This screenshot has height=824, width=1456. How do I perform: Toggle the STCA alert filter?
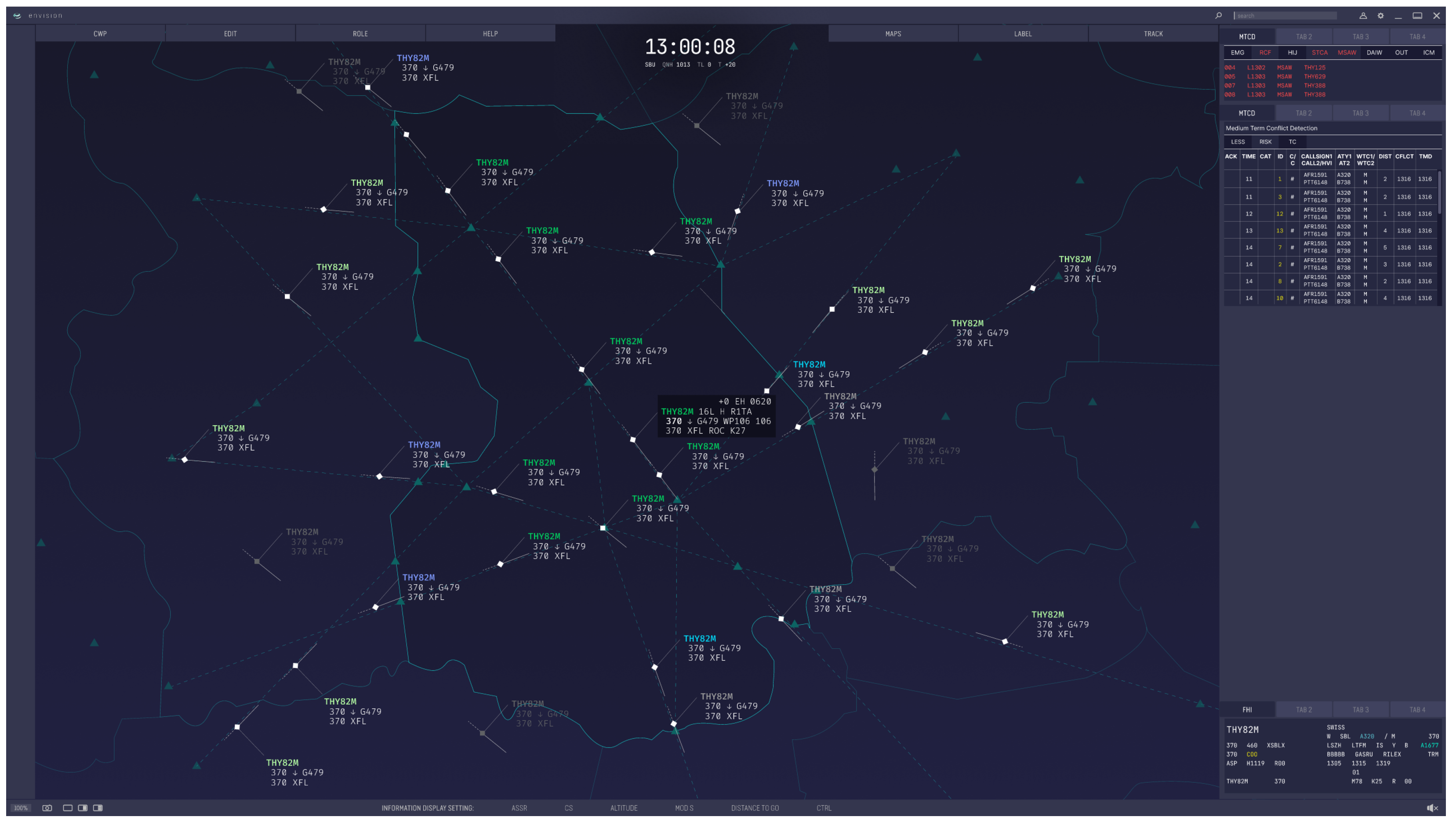(1320, 53)
